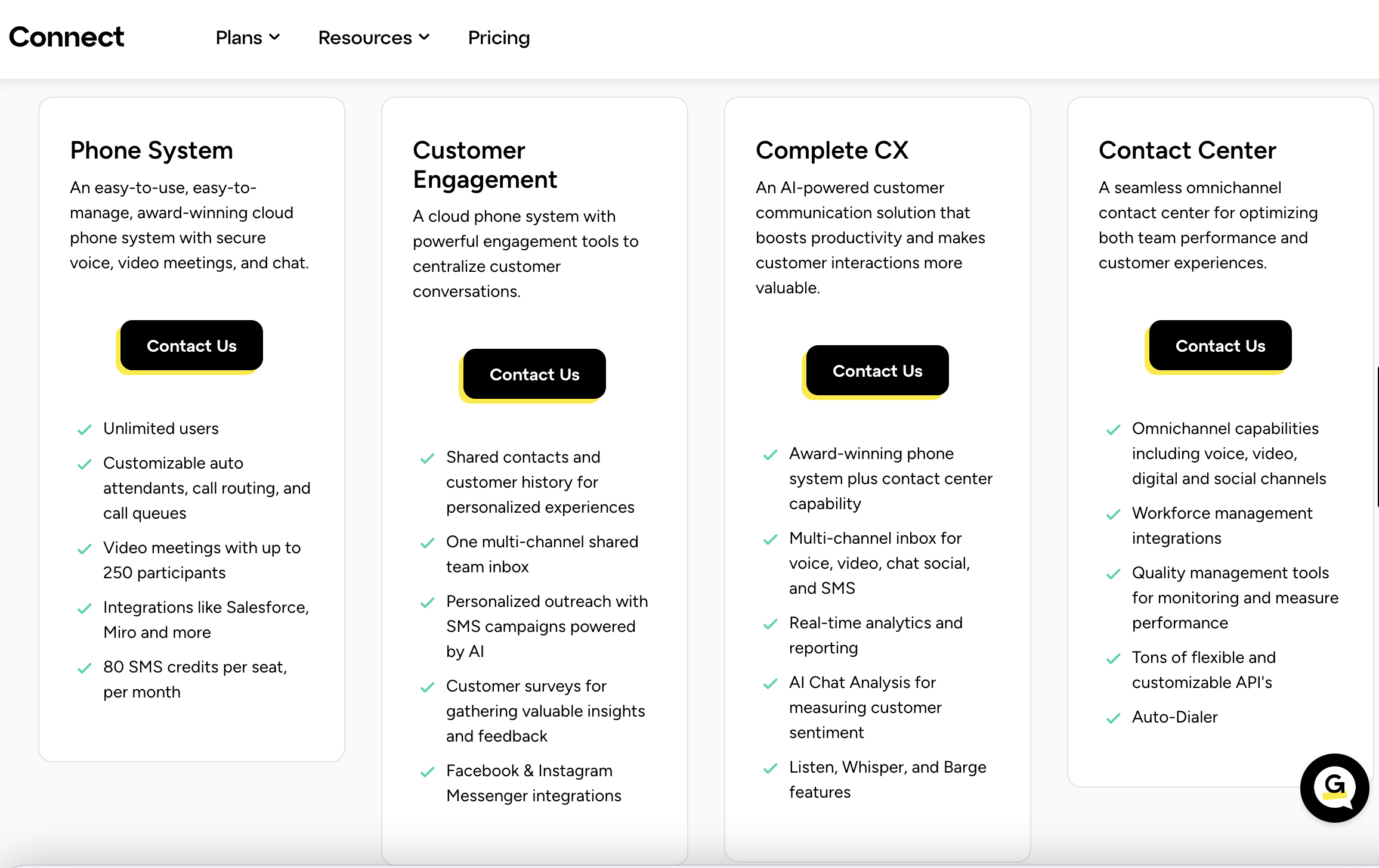This screenshot has height=868, width=1379.
Task: Click checkmark beside Real-time analytics and reporting
Action: tap(770, 624)
